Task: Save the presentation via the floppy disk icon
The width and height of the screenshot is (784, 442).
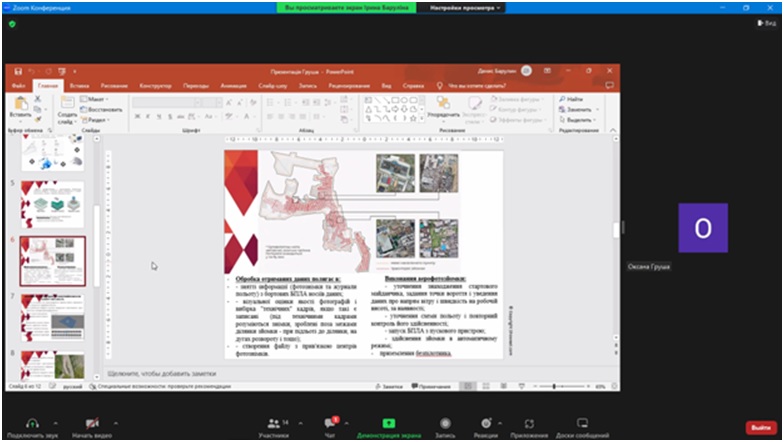Action: click(x=18, y=72)
